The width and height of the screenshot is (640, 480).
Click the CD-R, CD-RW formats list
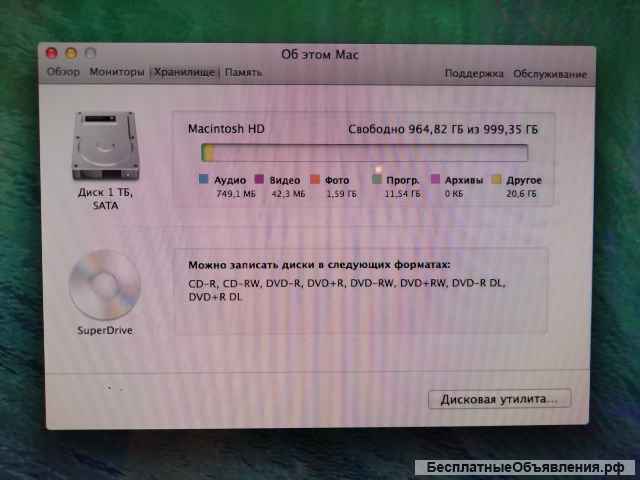347,290
